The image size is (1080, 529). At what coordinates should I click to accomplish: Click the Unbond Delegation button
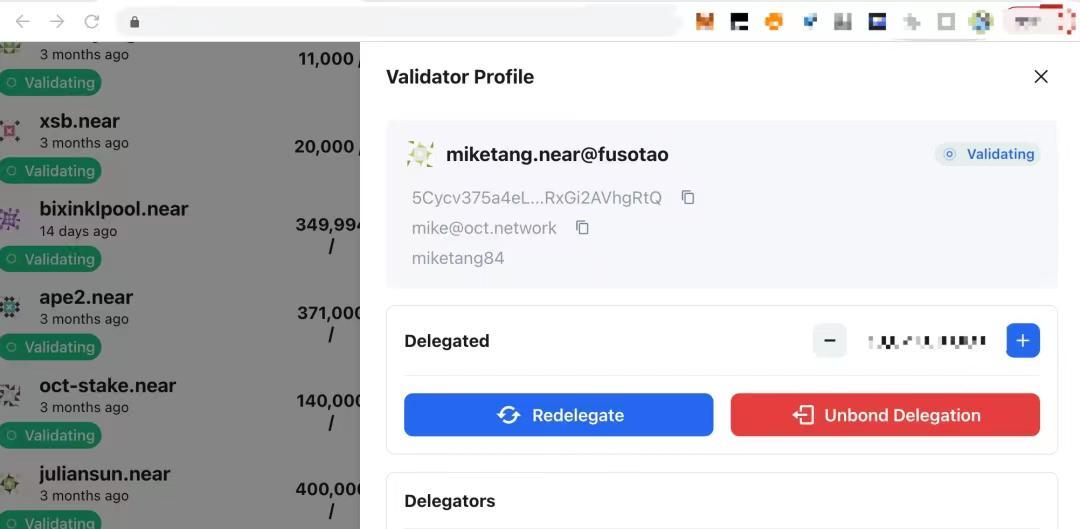click(x=885, y=415)
